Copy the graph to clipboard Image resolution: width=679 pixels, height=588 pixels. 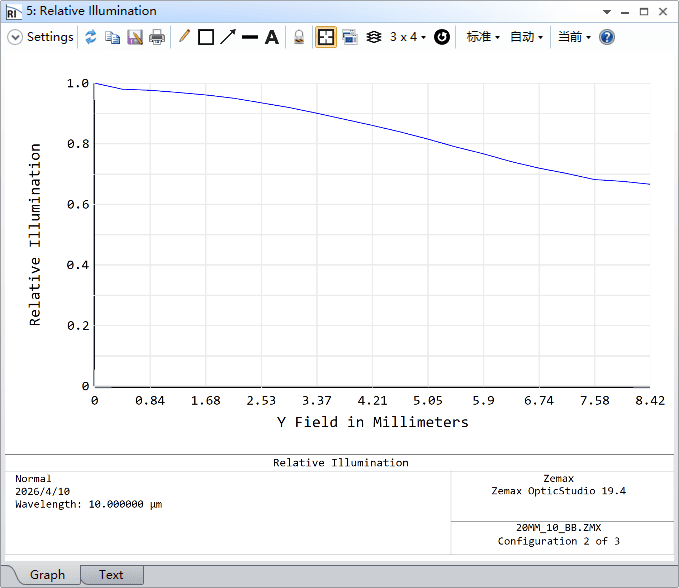[113, 37]
